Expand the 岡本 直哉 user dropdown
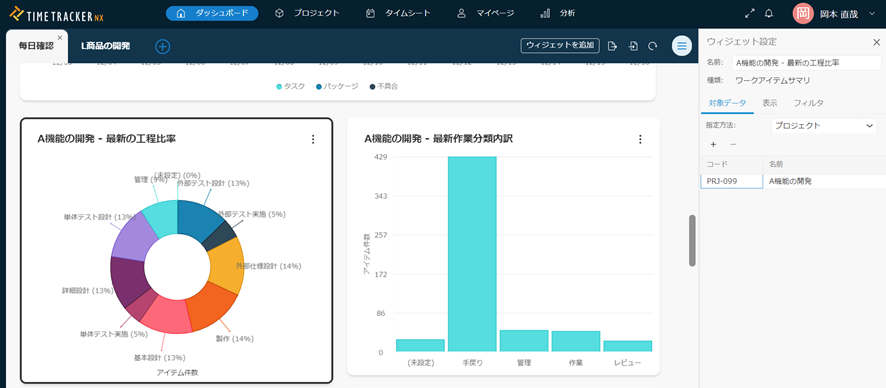Viewport: 886px width, 388px height. tap(871, 14)
